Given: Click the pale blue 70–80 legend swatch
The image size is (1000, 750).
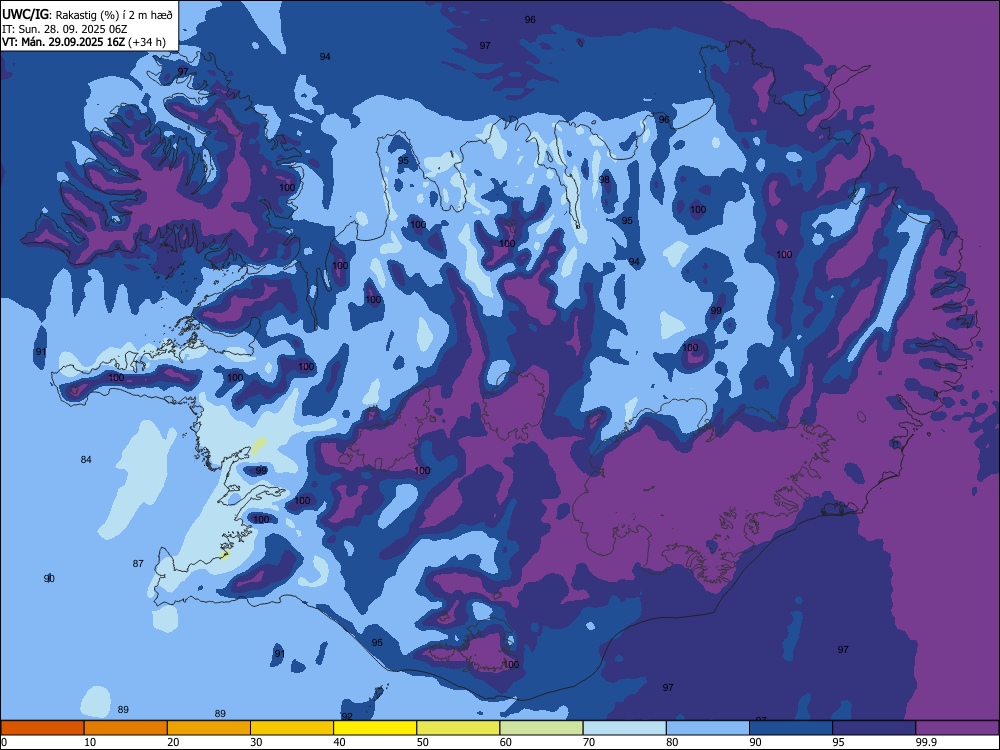Looking at the screenshot, I should point(625,728).
